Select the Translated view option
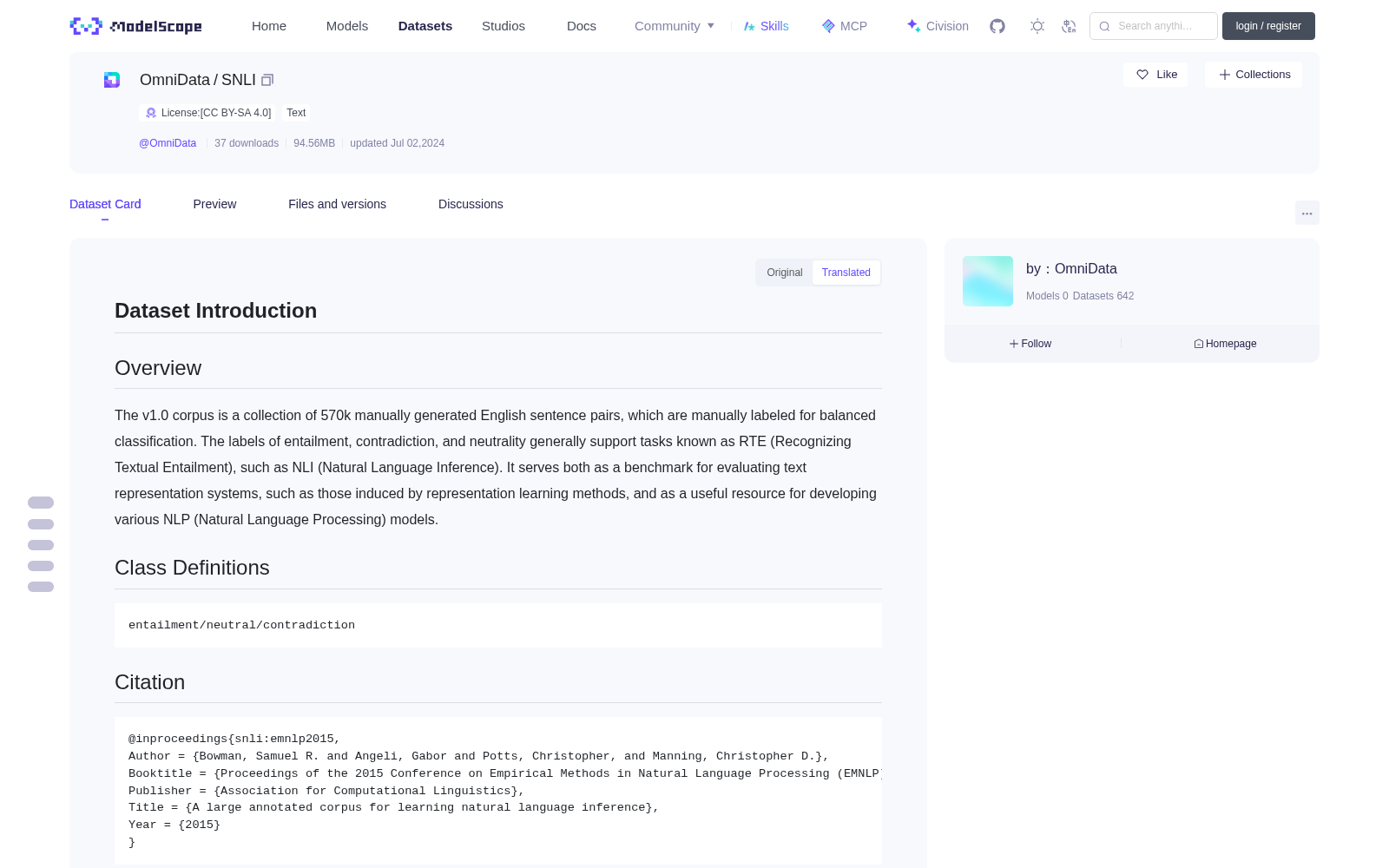This screenshot has width=1389, height=868. click(846, 273)
